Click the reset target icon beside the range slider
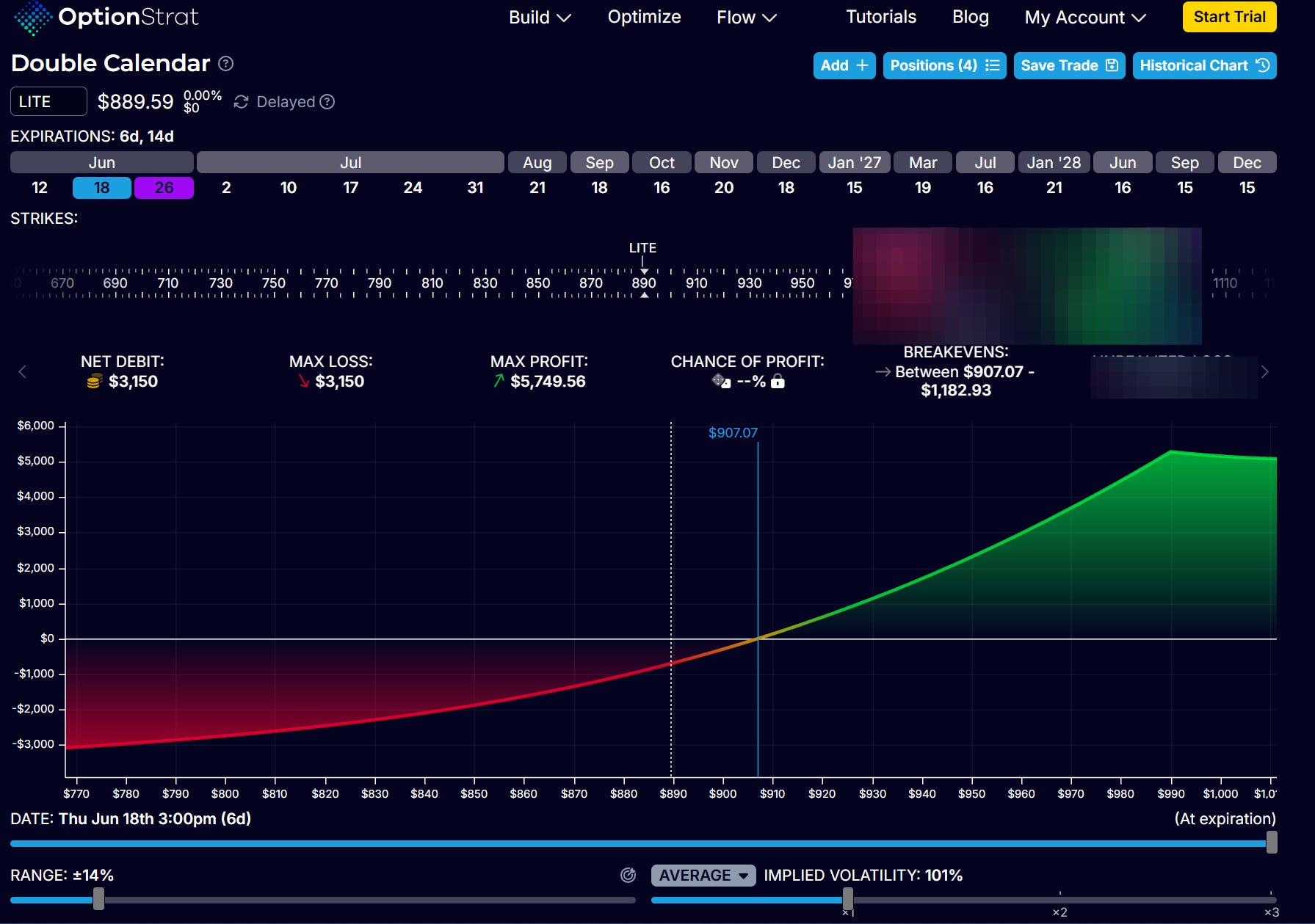The width and height of the screenshot is (1315, 924). 628,875
